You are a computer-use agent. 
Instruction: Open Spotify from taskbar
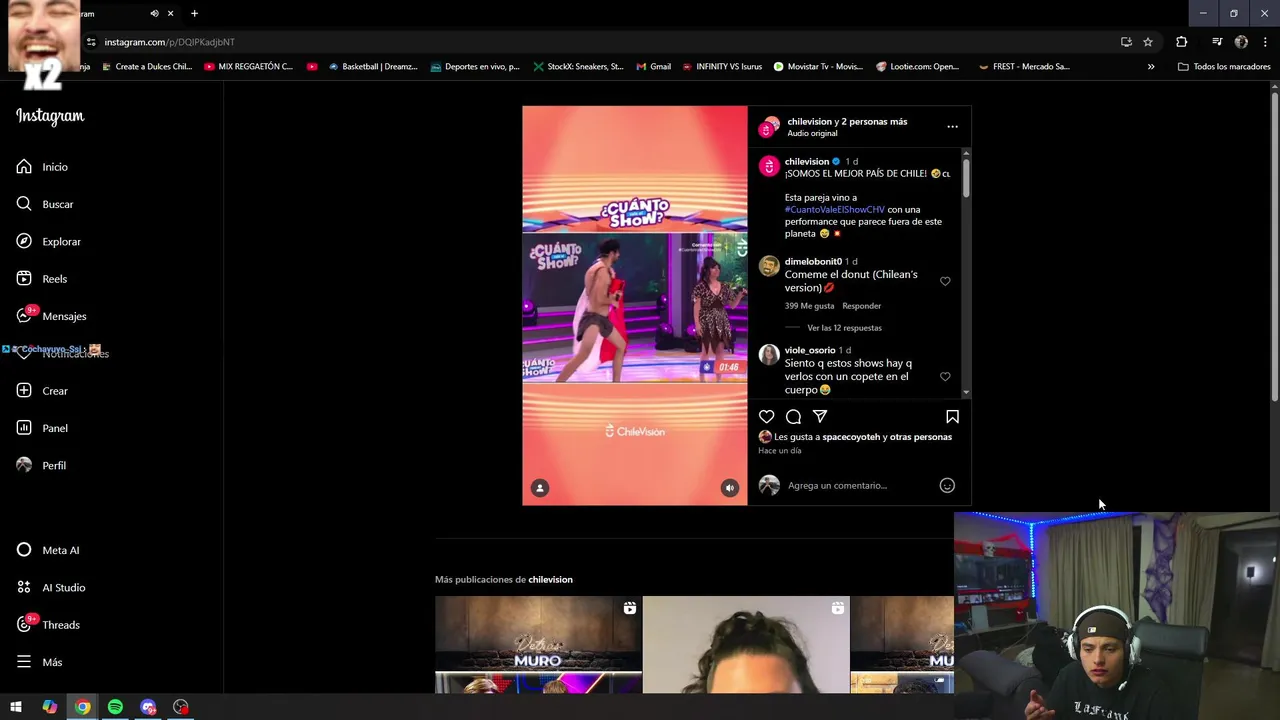[115, 707]
